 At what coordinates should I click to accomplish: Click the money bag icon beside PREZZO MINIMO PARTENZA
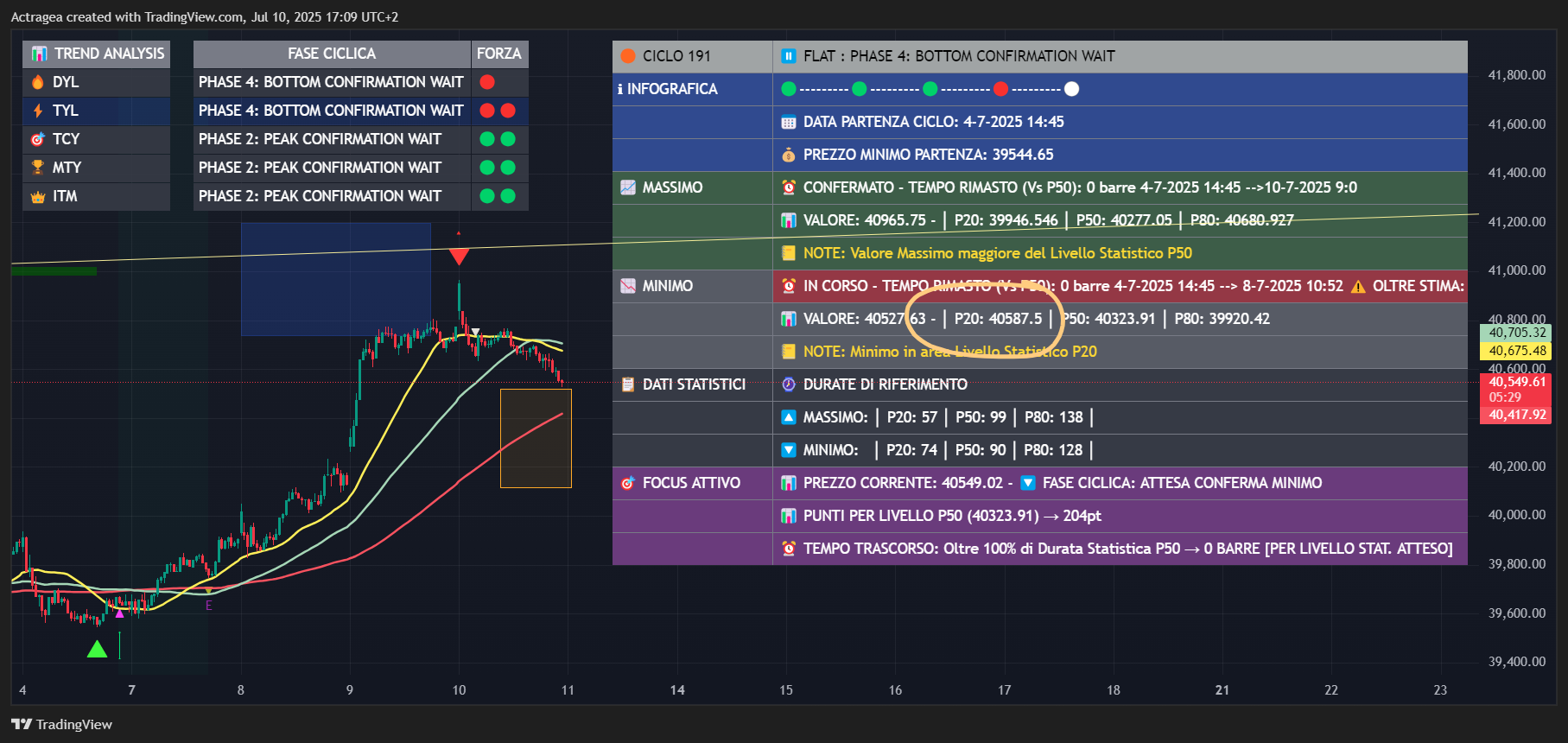[789, 155]
